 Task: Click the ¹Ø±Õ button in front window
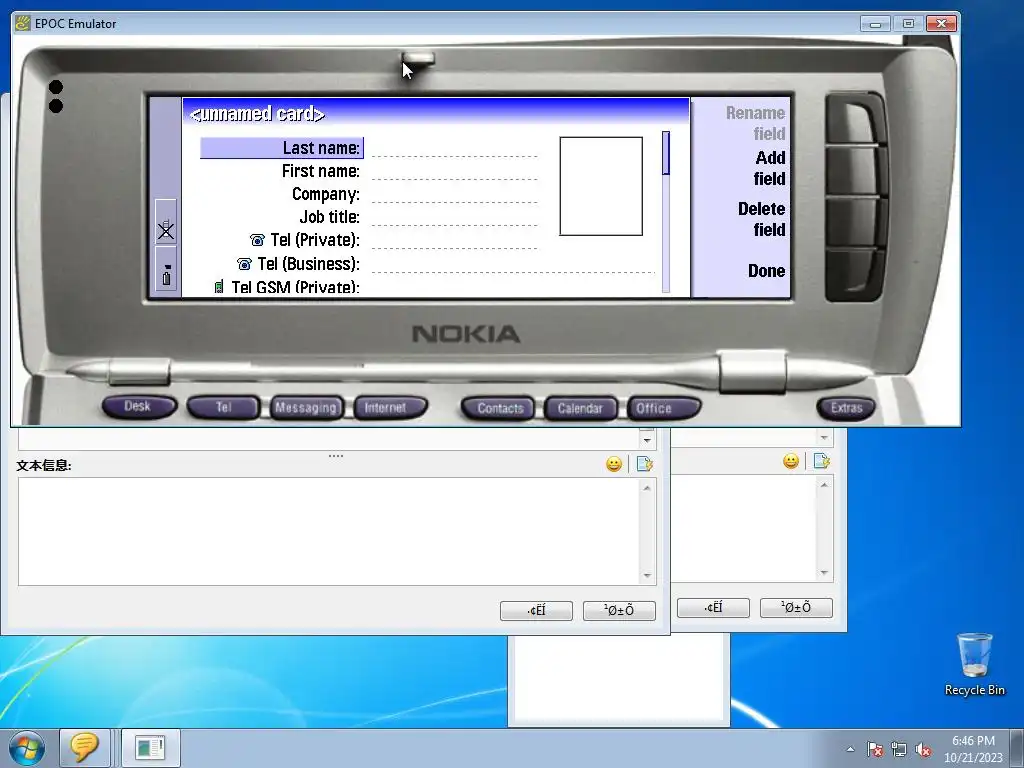click(x=619, y=611)
